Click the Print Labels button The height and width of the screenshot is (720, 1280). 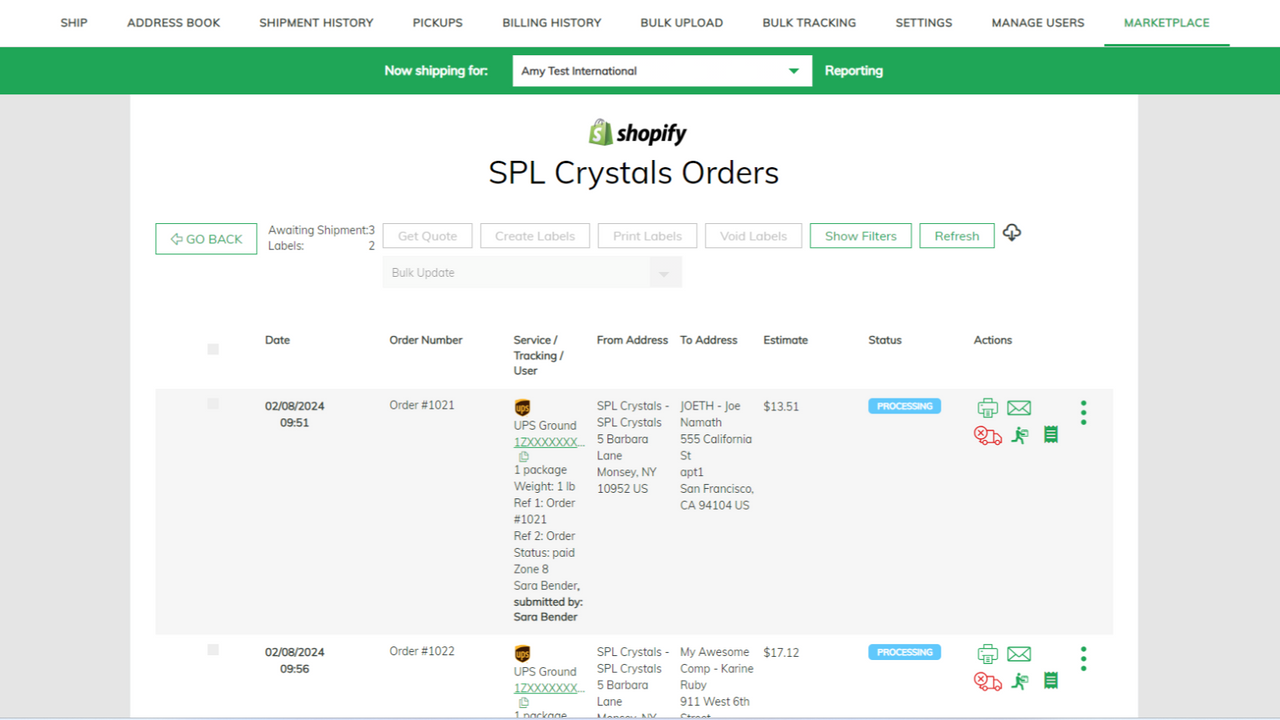point(647,236)
